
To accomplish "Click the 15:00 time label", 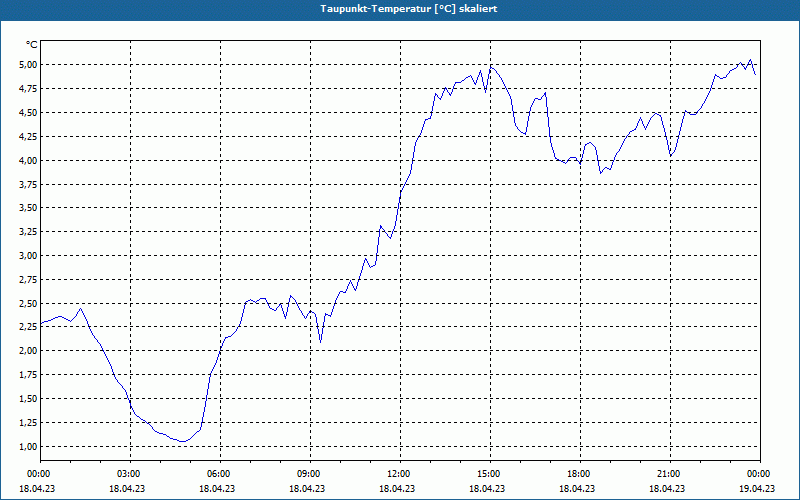I will pyautogui.click(x=490, y=474).
